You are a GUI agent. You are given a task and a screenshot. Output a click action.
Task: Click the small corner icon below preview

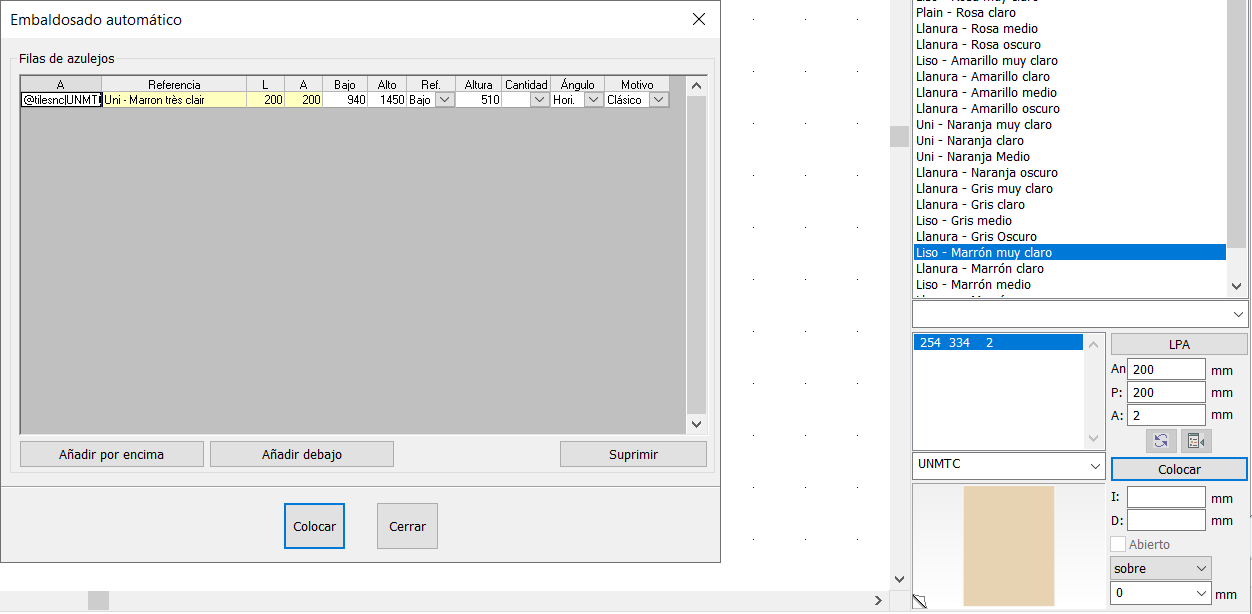[x=920, y=602]
